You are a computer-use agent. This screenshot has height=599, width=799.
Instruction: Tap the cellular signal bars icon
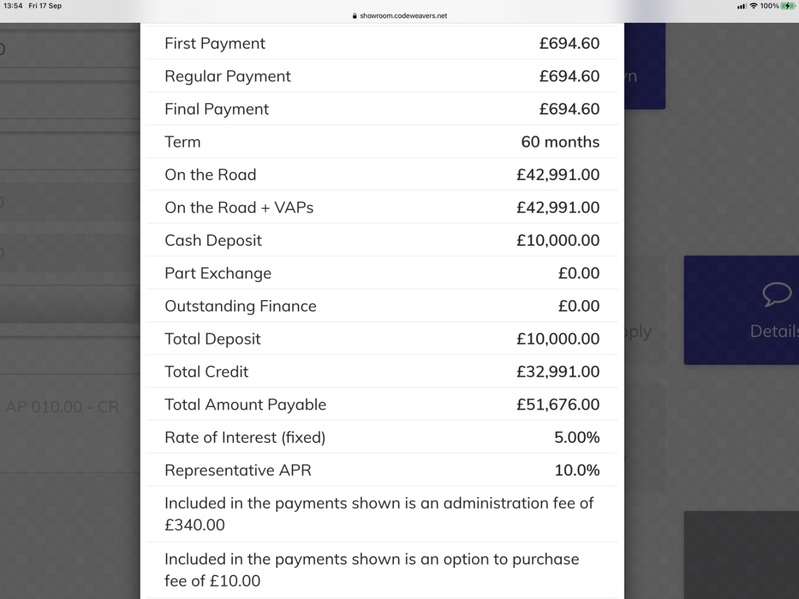point(742,6)
